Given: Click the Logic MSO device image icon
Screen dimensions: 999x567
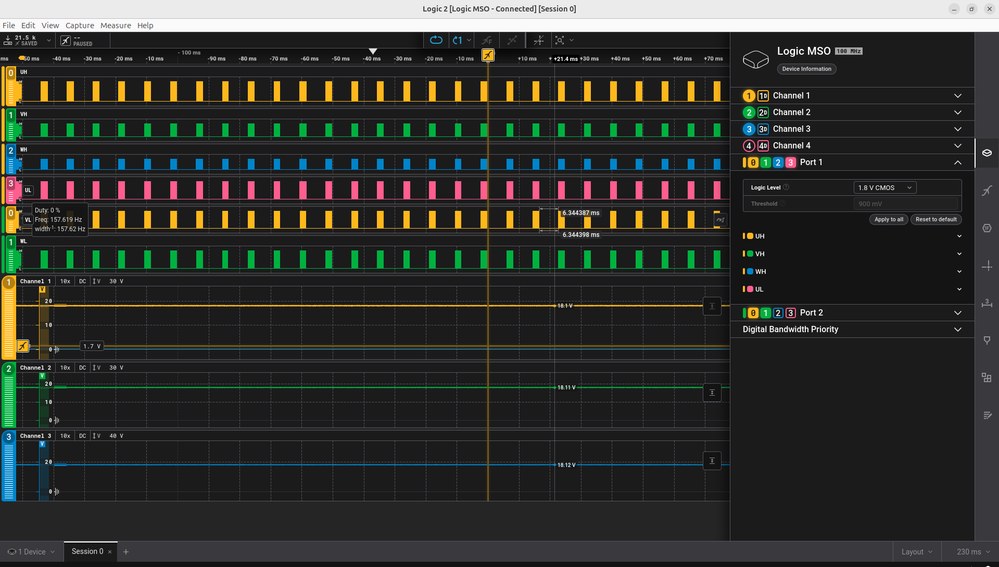Looking at the screenshot, I should [756, 60].
